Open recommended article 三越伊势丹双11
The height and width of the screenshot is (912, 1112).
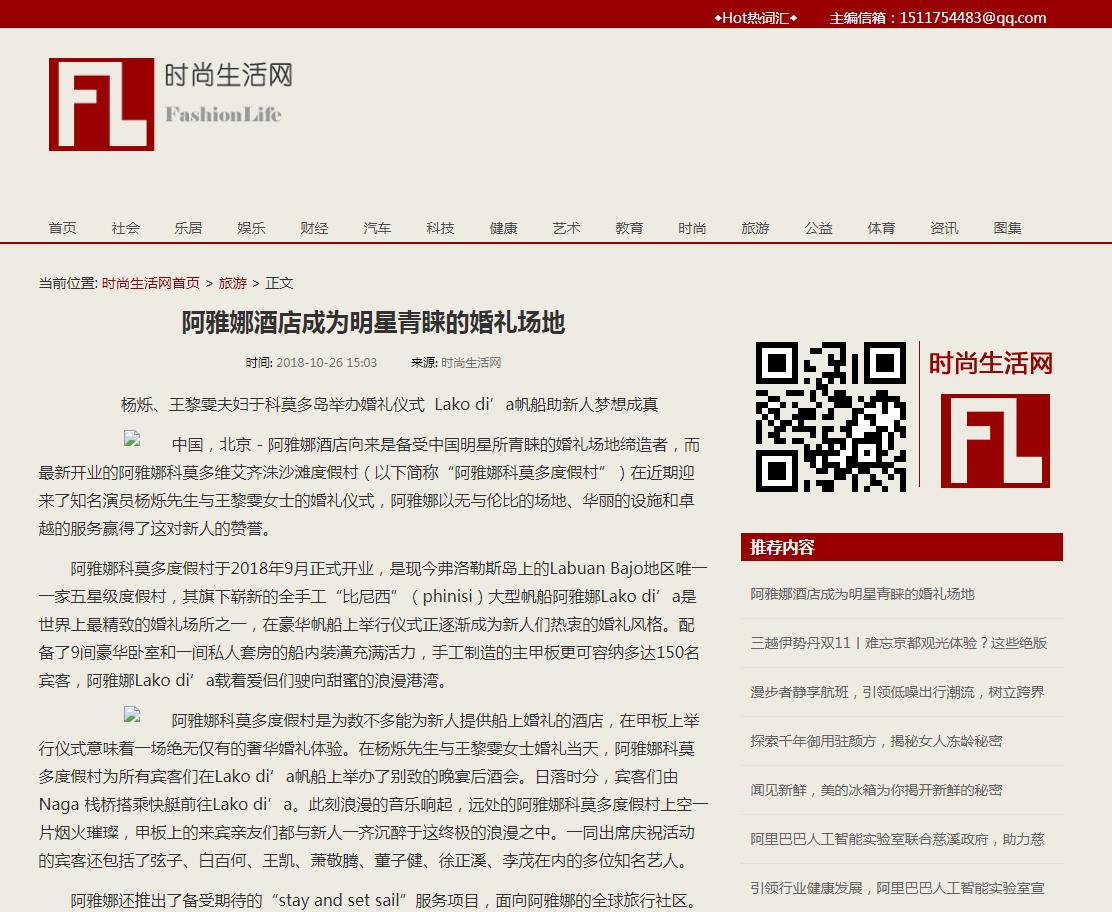[899, 643]
